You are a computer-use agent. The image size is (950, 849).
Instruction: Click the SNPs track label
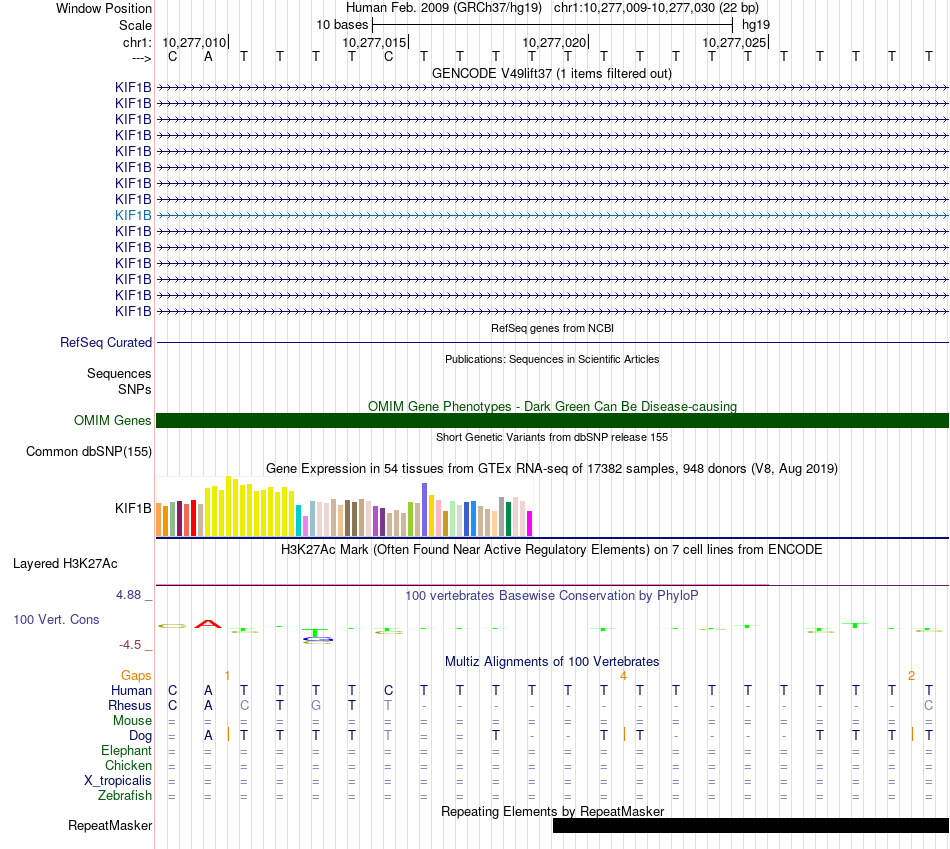[135, 390]
